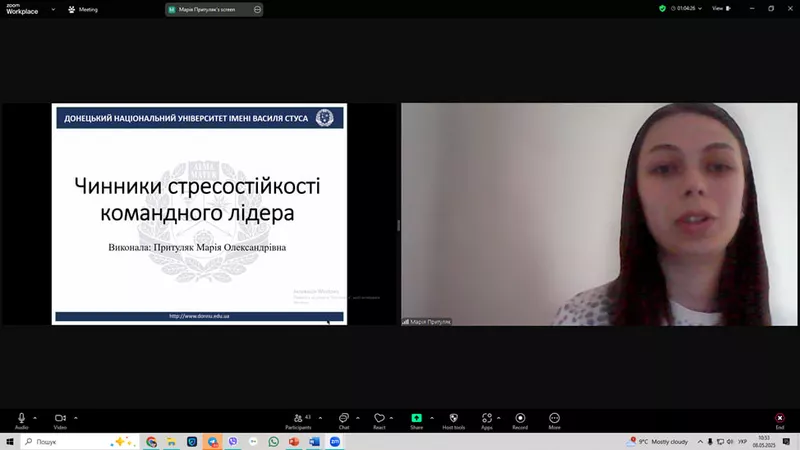Click the green Share screen button
800x450 pixels.
(x=416, y=421)
